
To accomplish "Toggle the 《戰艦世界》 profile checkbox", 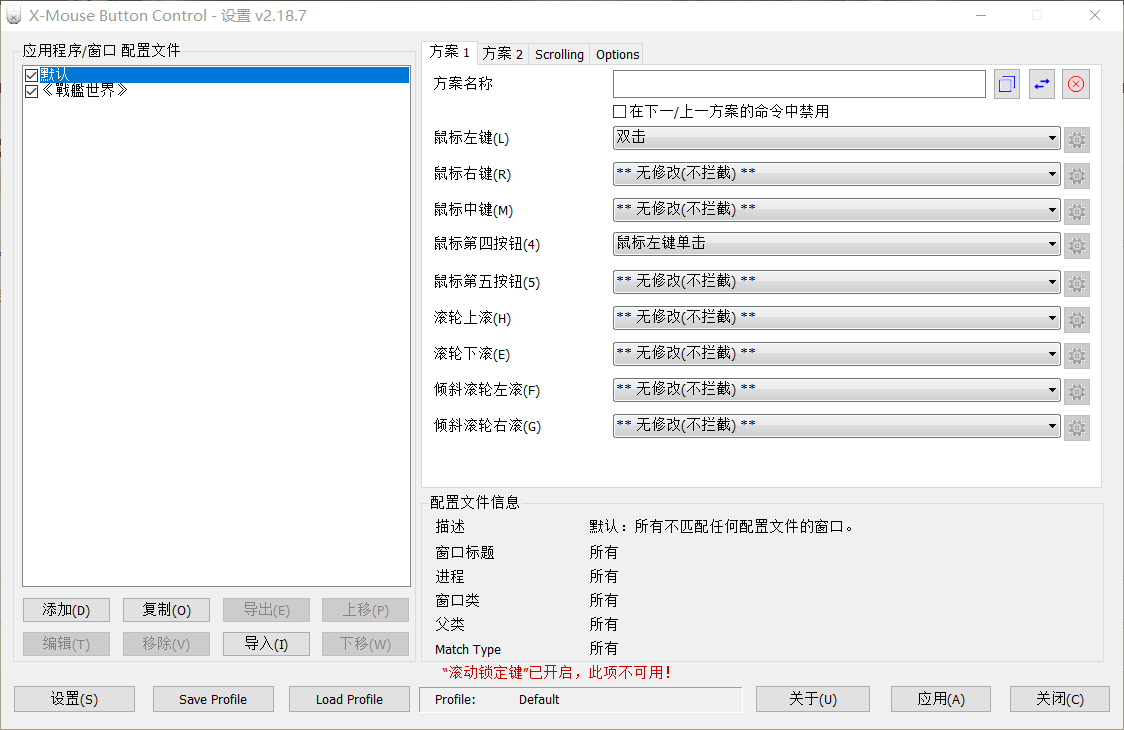I will point(31,91).
